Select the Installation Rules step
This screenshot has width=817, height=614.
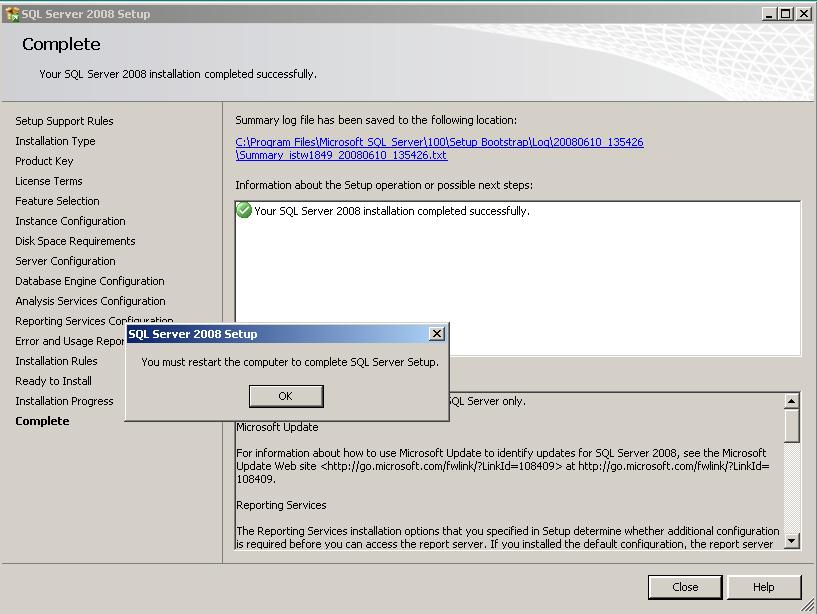56,361
